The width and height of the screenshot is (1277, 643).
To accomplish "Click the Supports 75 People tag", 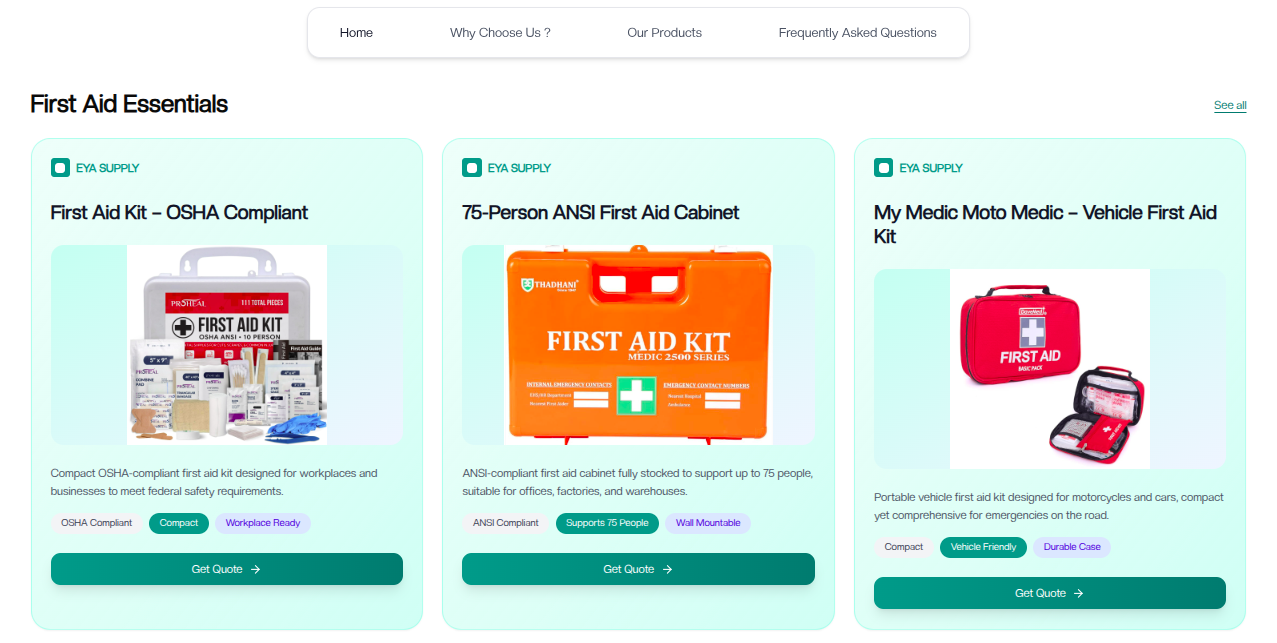I will pos(607,523).
